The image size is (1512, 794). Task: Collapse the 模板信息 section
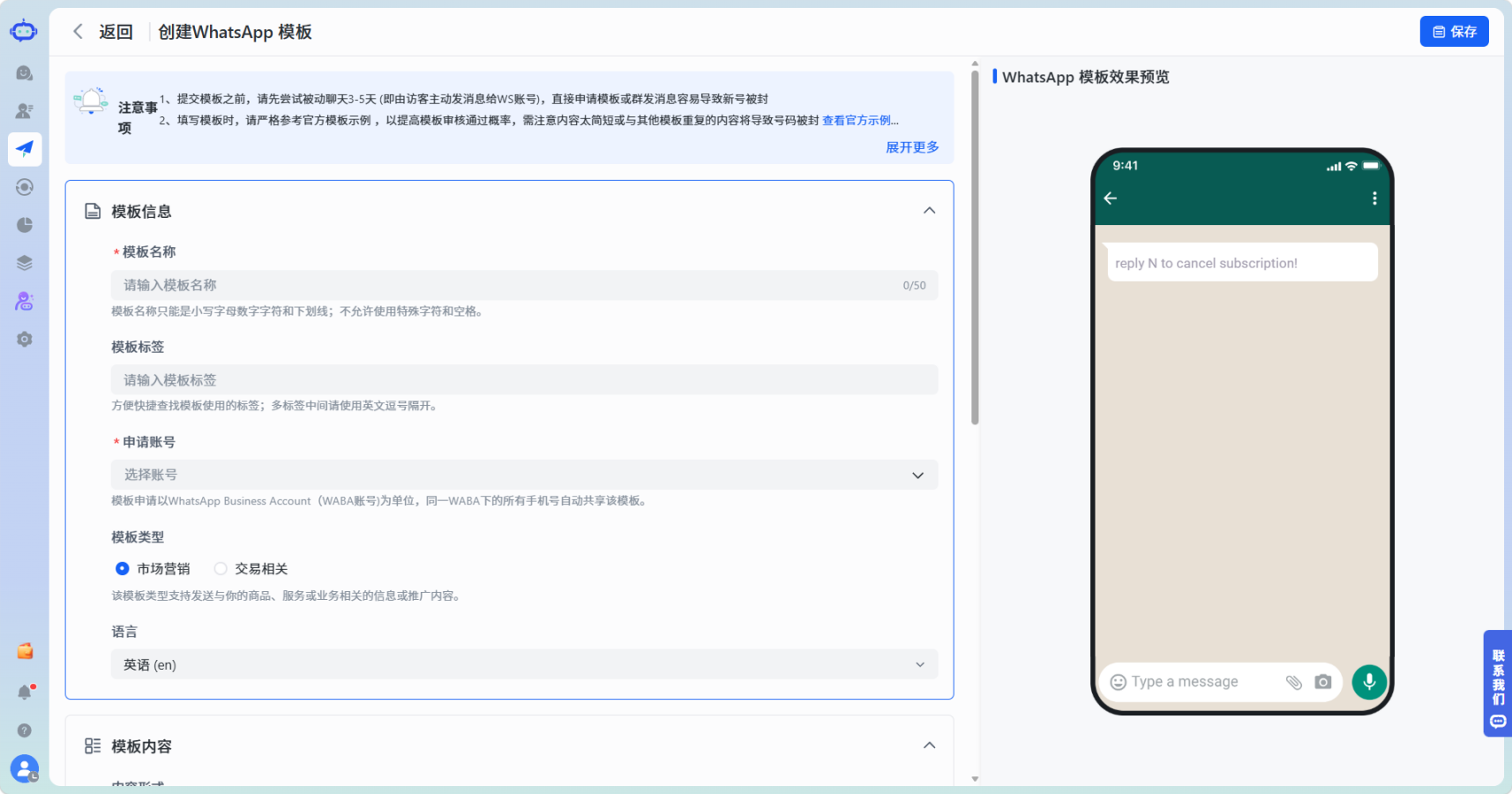(x=929, y=211)
